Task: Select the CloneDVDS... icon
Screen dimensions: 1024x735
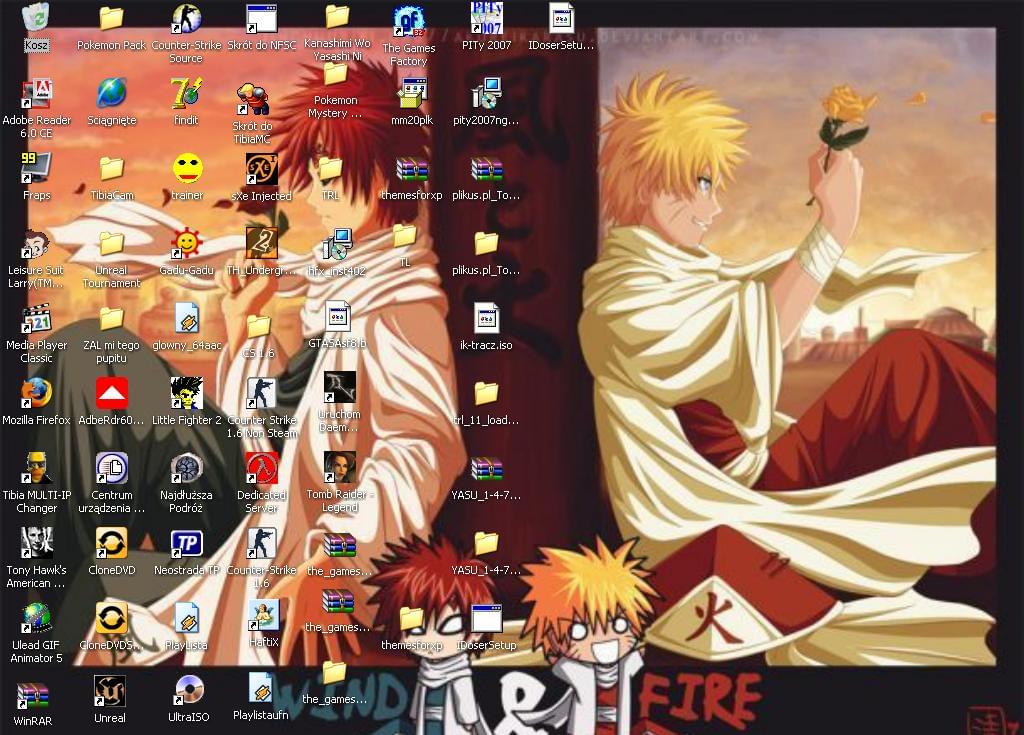Action: pyautogui.click(x=112, y=618)
